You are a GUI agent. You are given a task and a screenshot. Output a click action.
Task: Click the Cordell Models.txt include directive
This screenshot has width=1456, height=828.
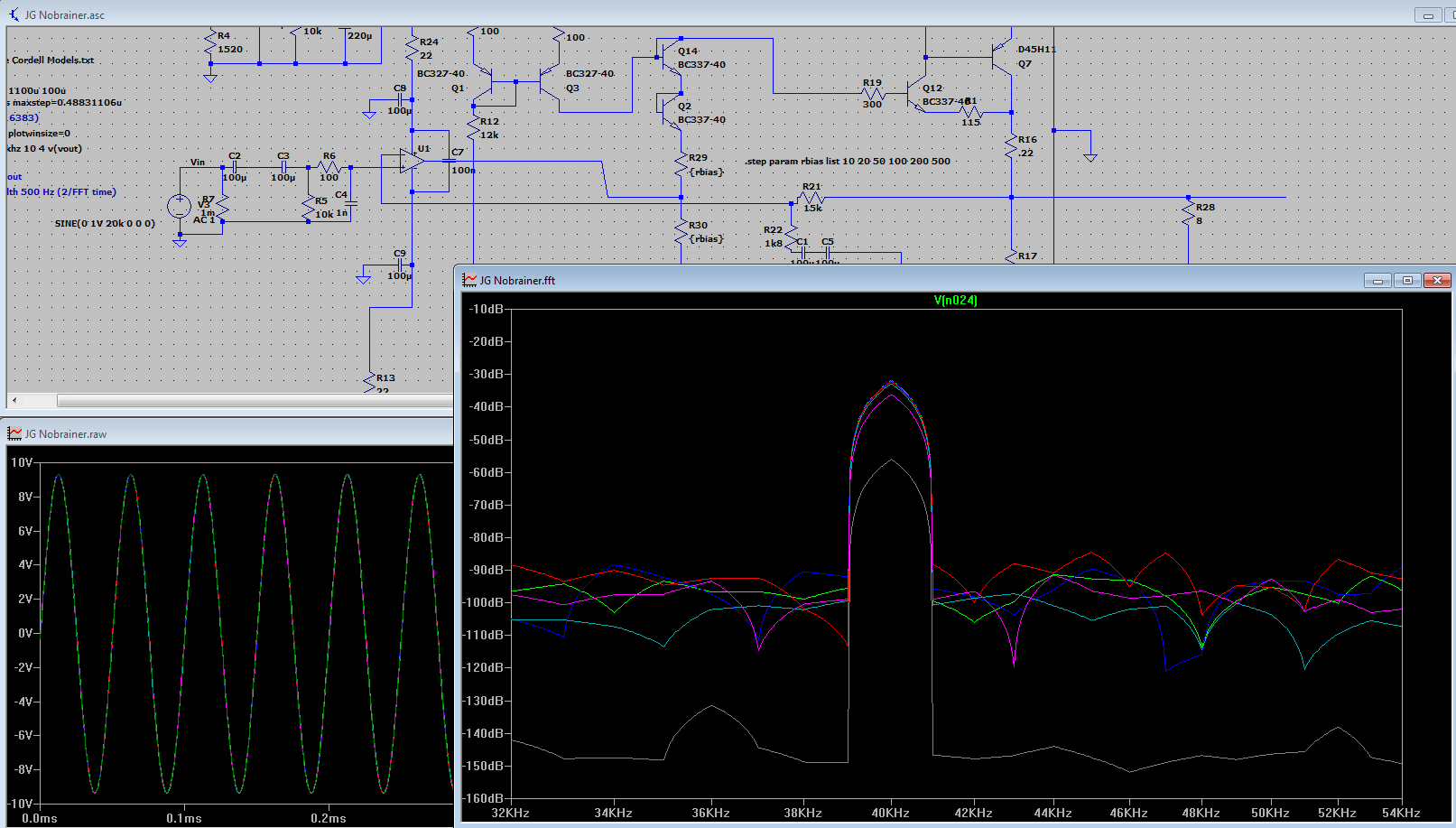click(51, 60)
